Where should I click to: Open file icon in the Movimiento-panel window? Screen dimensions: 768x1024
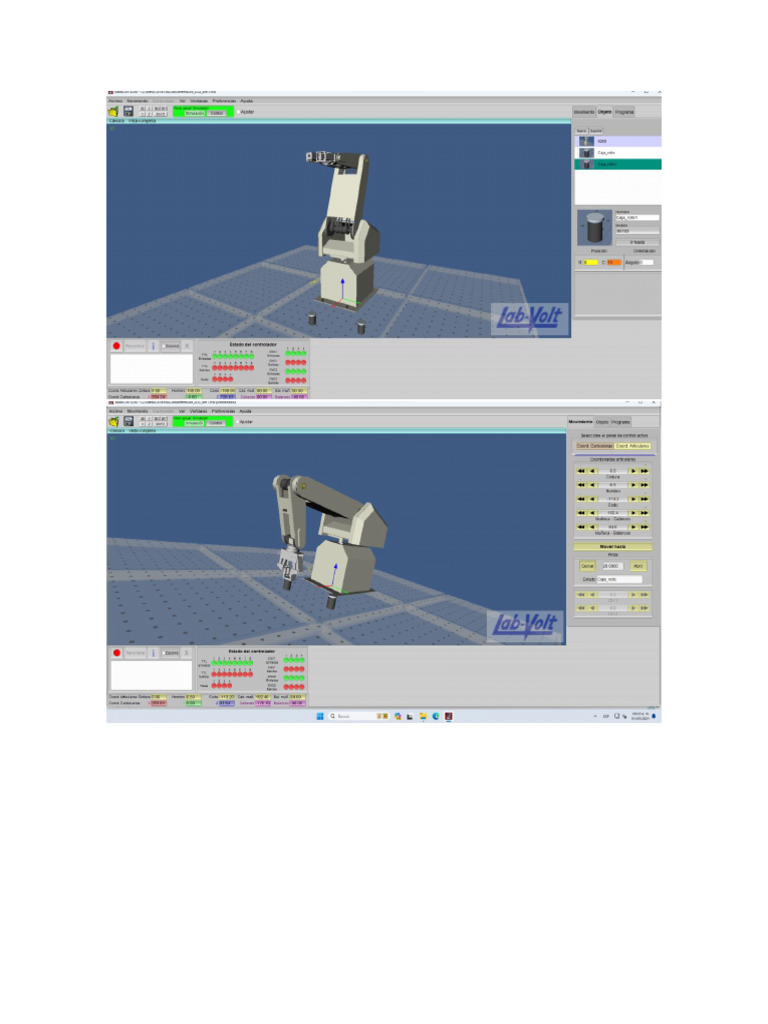pos(114,422)
